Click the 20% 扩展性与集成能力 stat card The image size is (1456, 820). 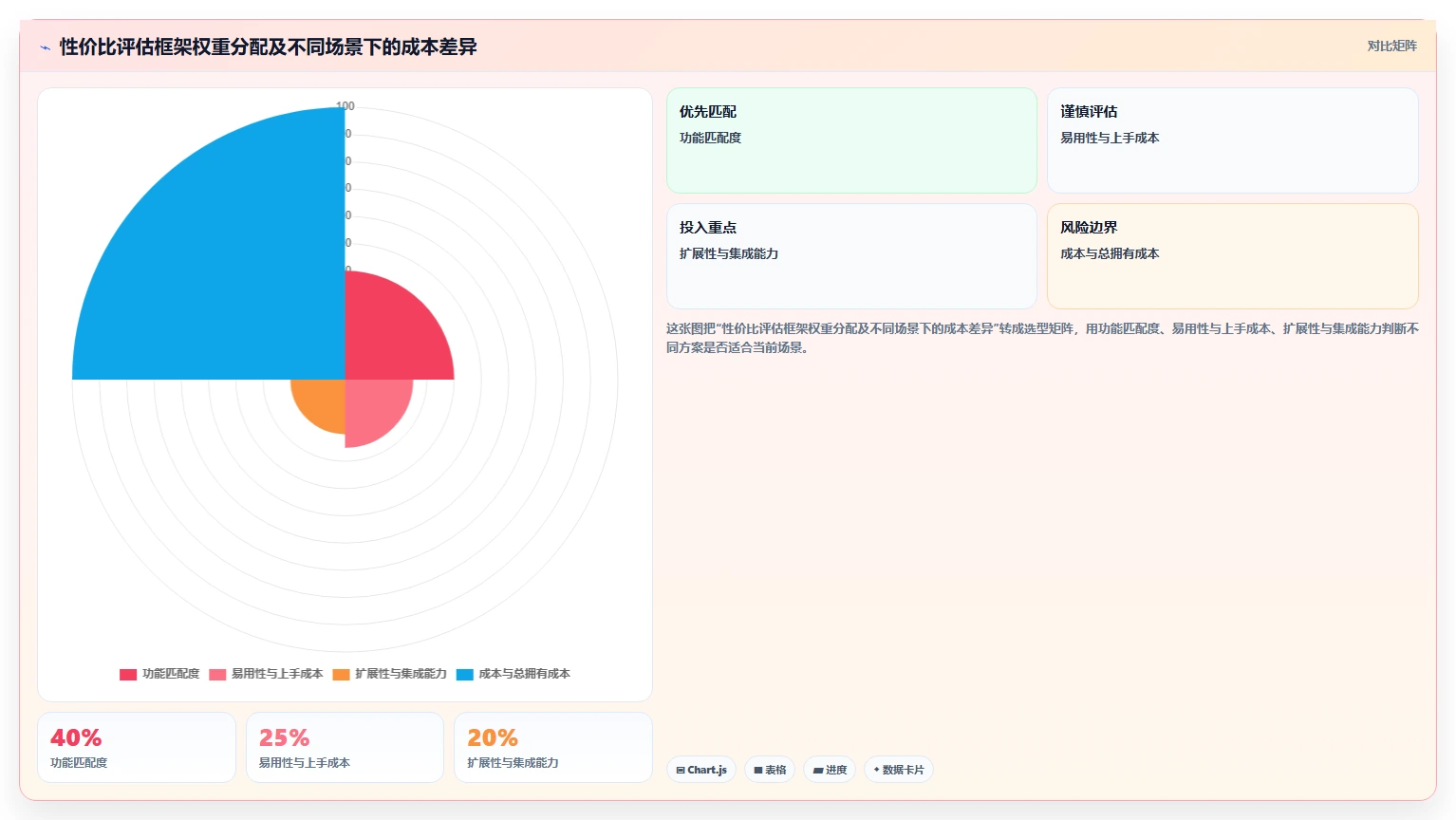(553, 748)
